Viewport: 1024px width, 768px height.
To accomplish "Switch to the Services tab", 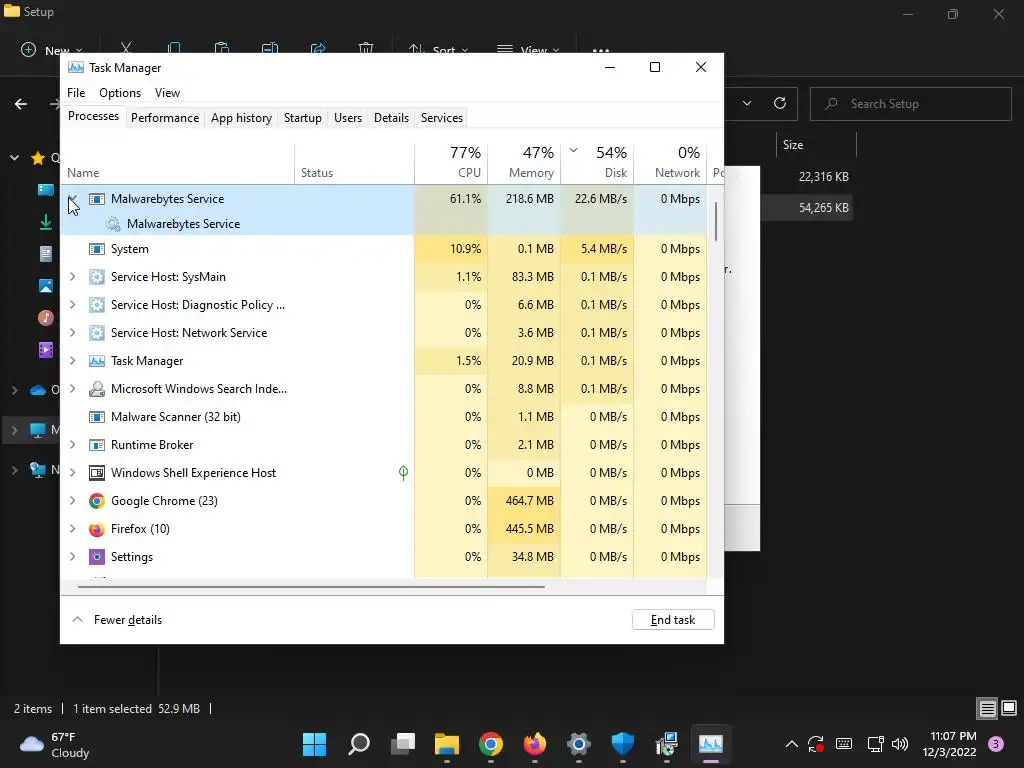I will coord(441,118).
